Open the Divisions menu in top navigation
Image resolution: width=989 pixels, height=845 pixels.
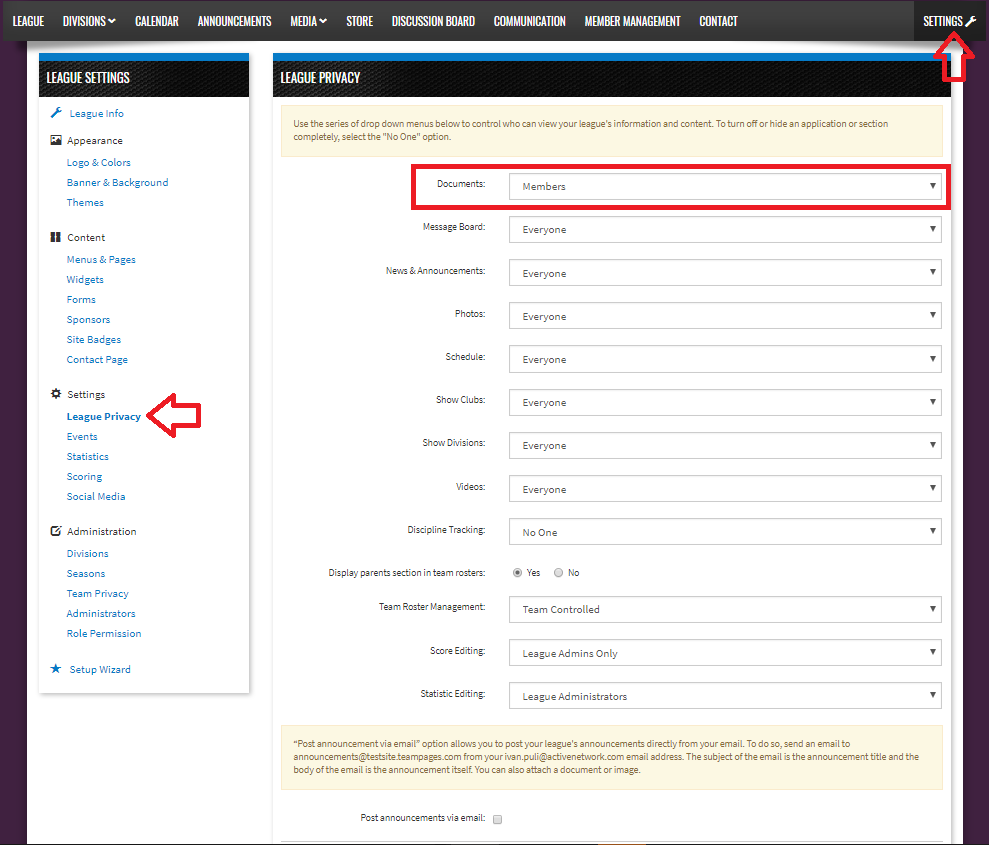[89, 21]
